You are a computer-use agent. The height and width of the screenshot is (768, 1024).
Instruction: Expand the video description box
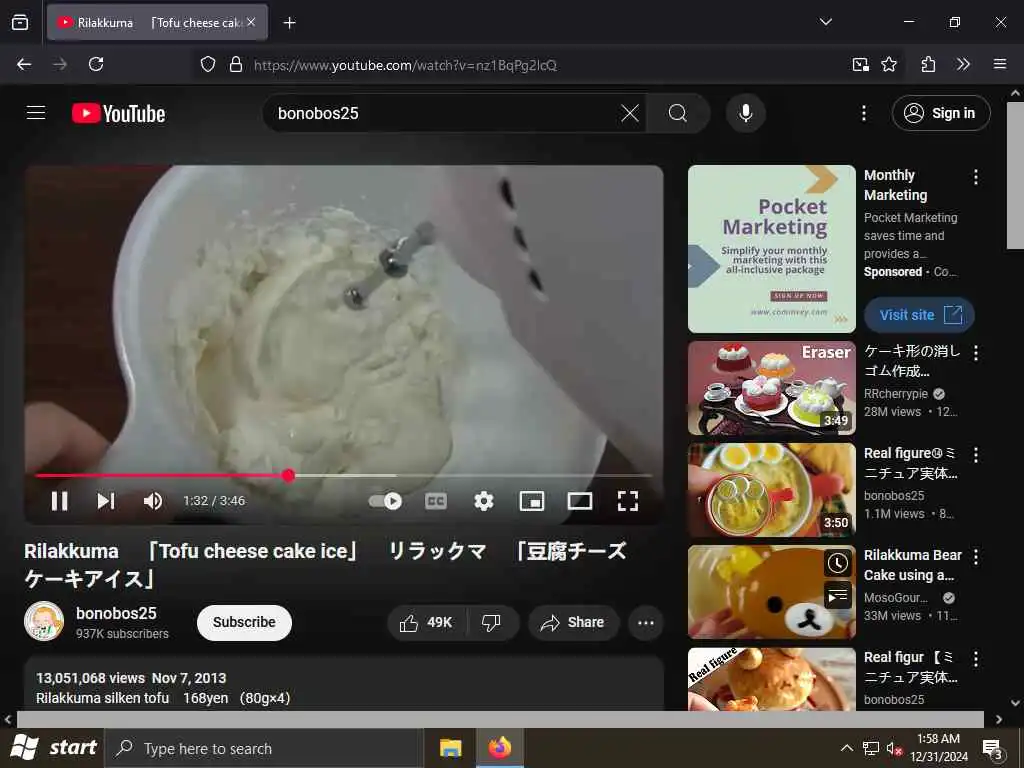(344, 683)
